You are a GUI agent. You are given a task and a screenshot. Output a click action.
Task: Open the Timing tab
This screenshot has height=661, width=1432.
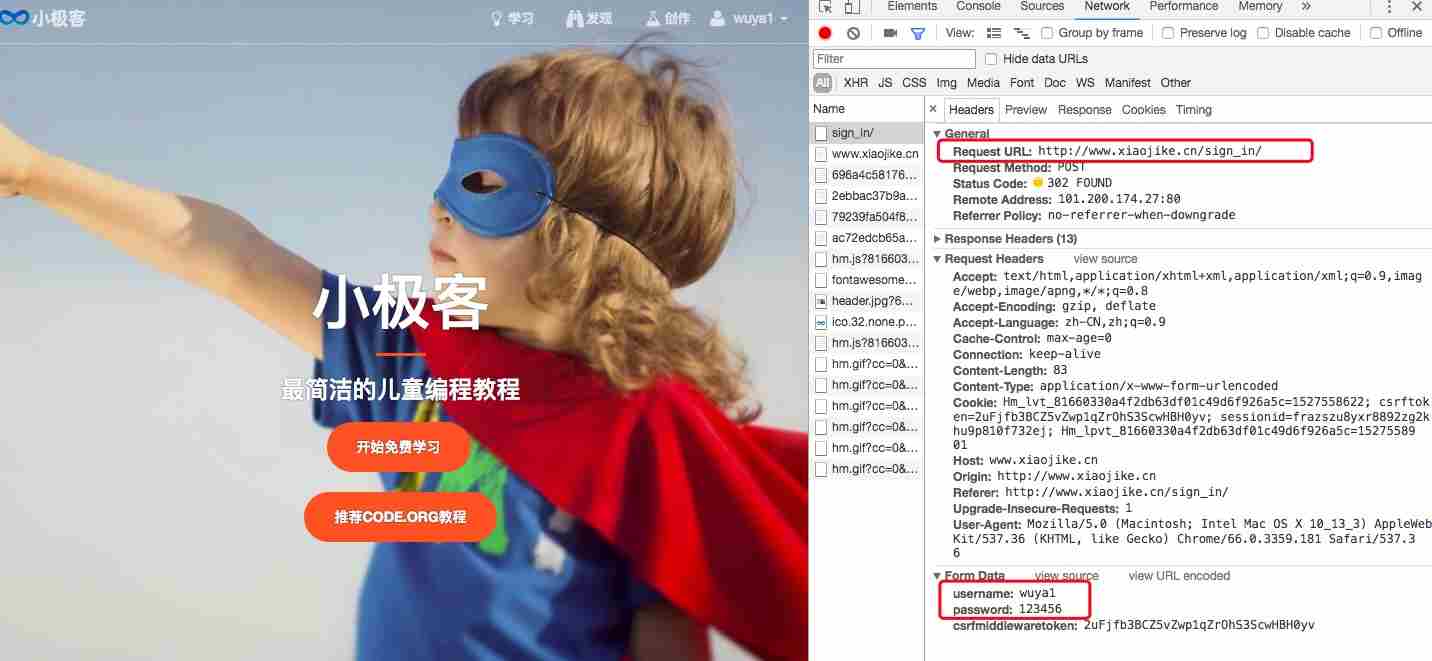pyautogui.click(x=1193, y=110)
